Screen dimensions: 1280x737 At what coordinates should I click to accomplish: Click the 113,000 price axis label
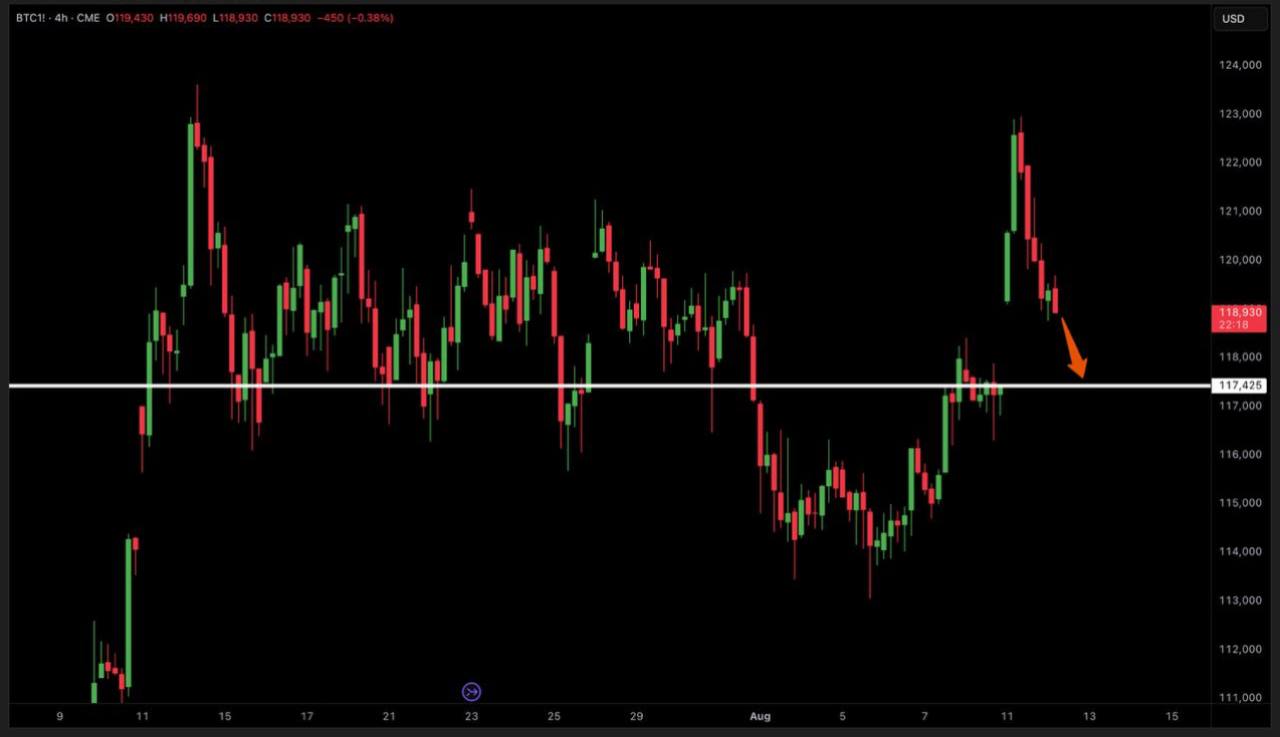pyautogui.click(x=1240, y=601)
